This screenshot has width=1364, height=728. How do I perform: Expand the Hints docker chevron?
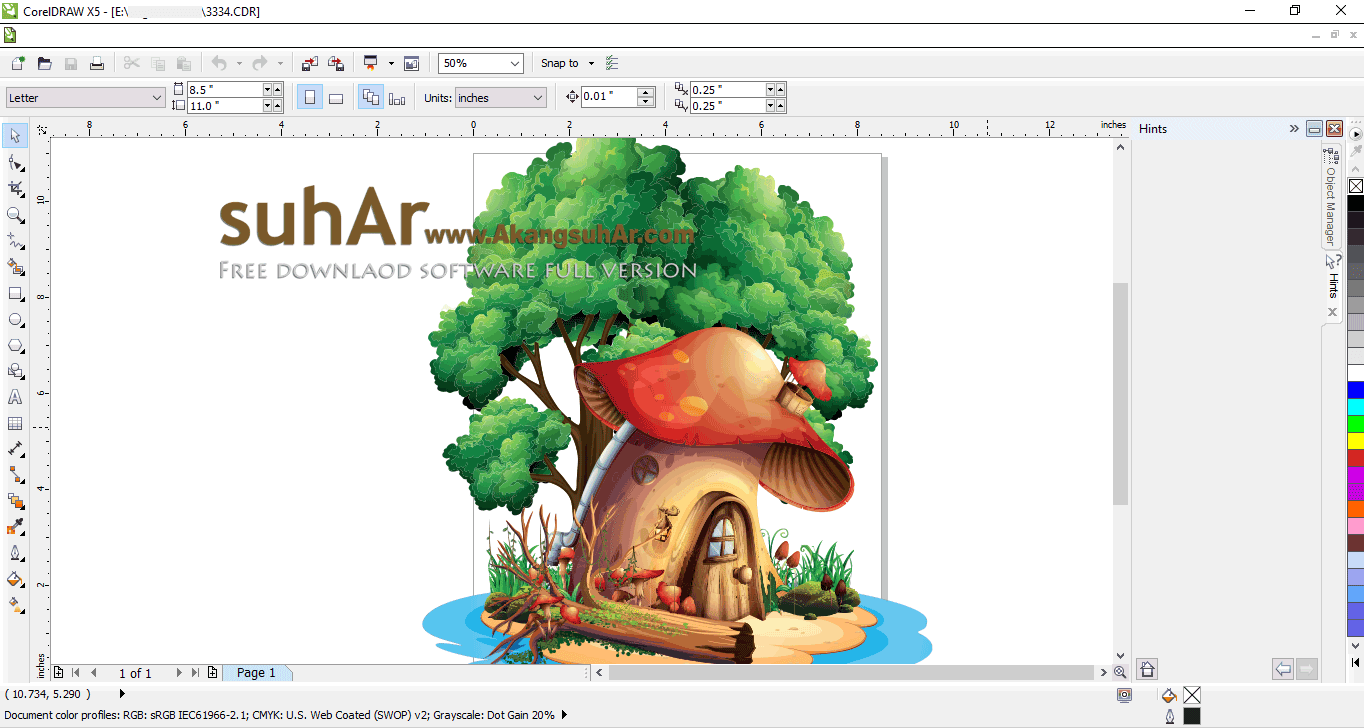1294,128
